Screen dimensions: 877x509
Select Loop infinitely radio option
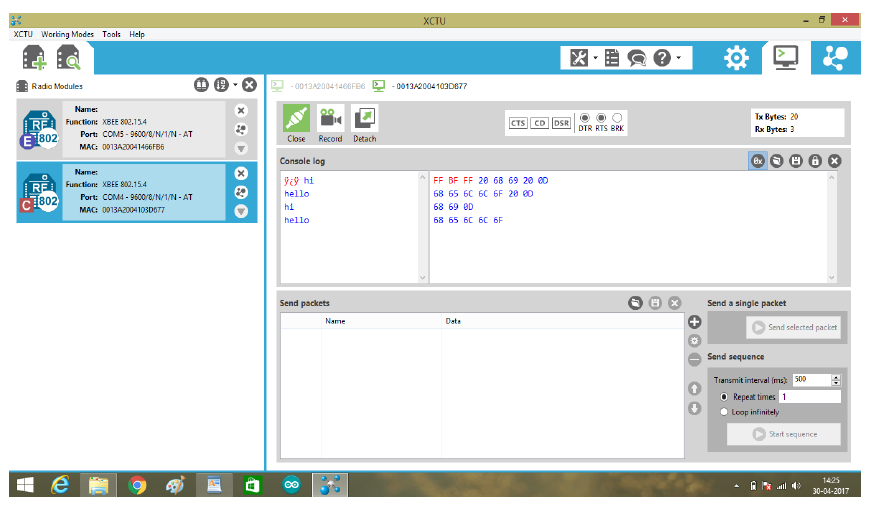724,412
